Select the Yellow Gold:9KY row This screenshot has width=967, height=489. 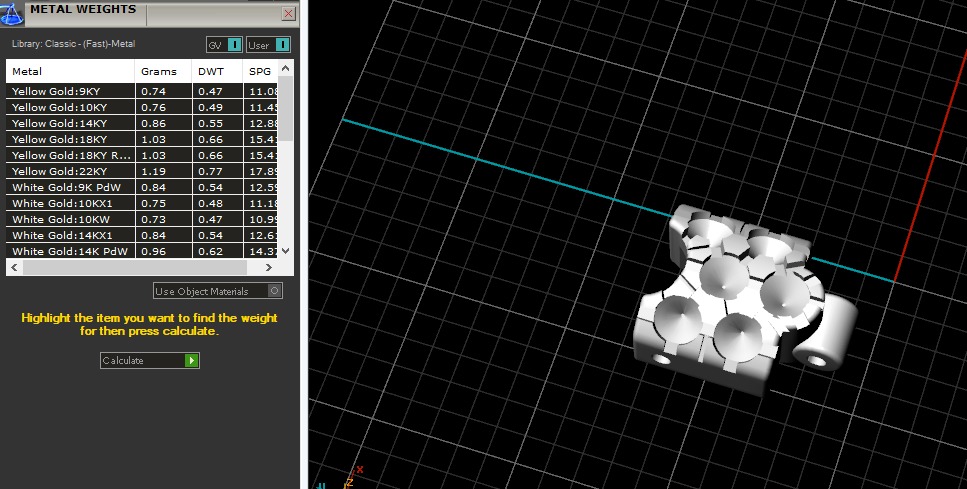(x=142, y=91)
